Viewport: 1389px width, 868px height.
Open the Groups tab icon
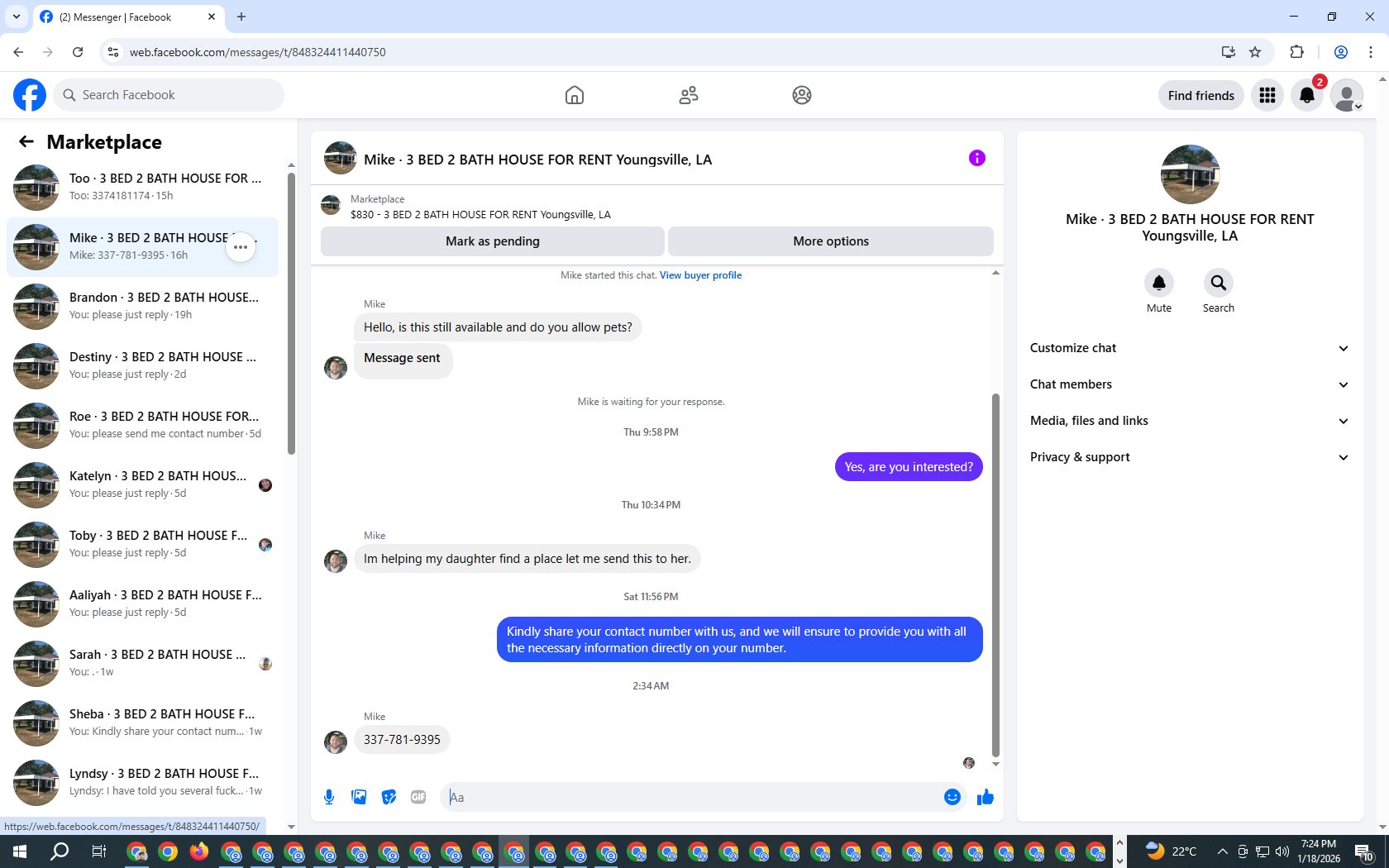802,95
